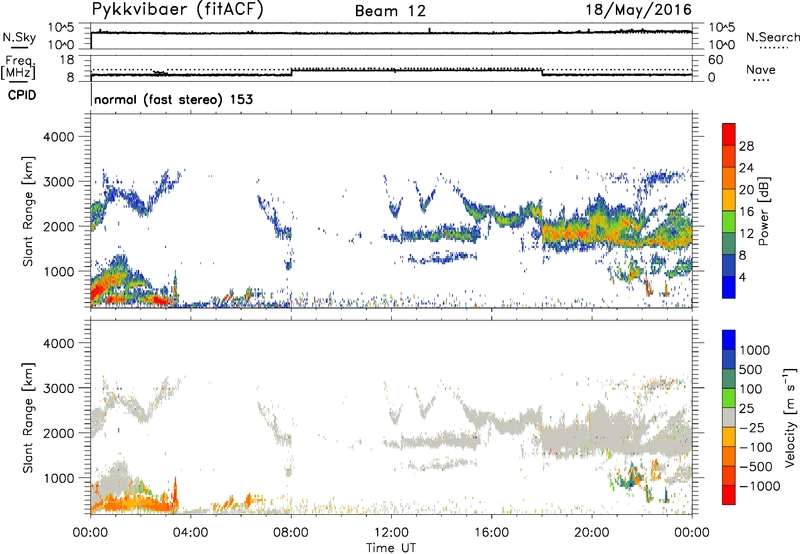This screenshot has width=800, height=554.
Task: Click the 'CPID' row label
Action: [x=22, y=95]
